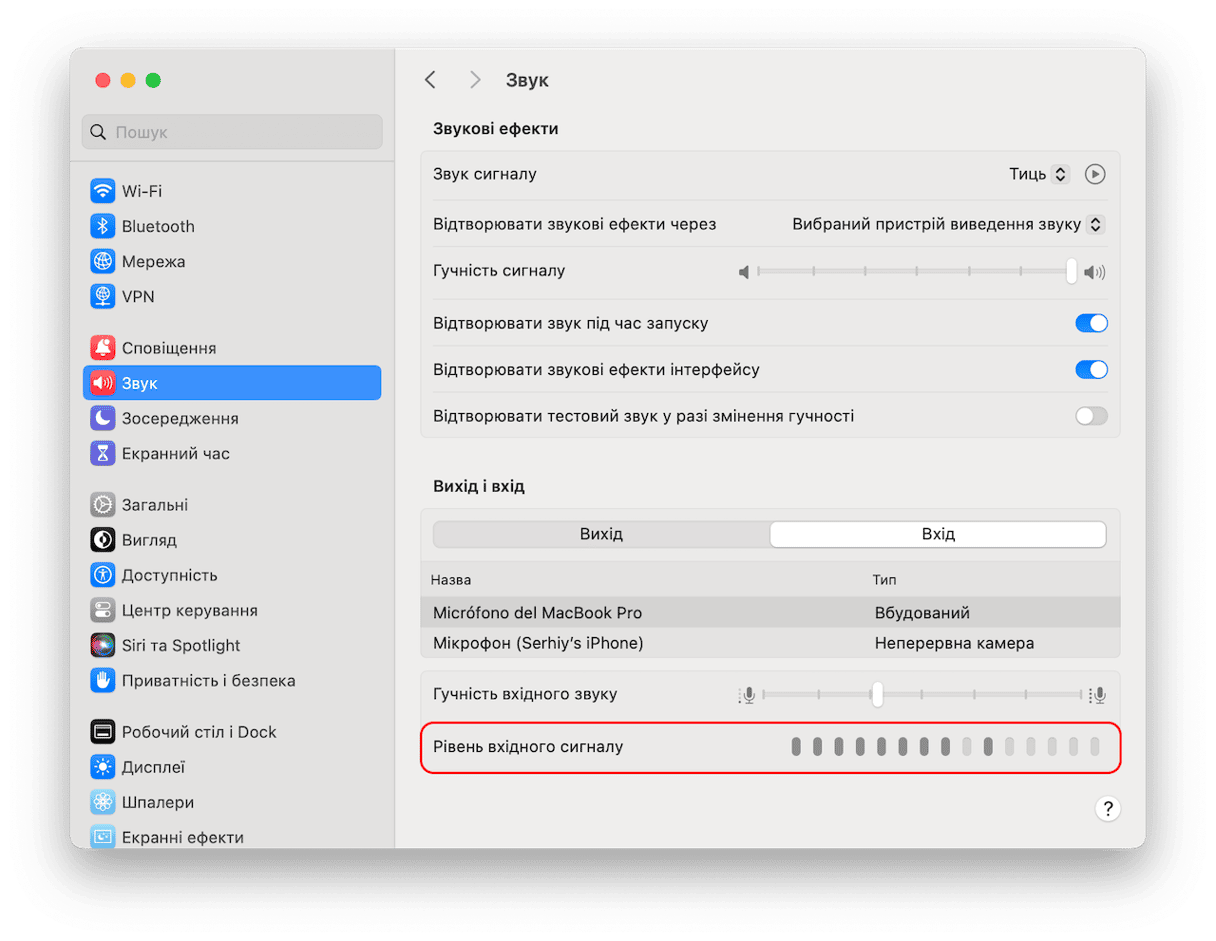Click the Назва column header
Screen dimensions: 1216x941
(451, 580)
